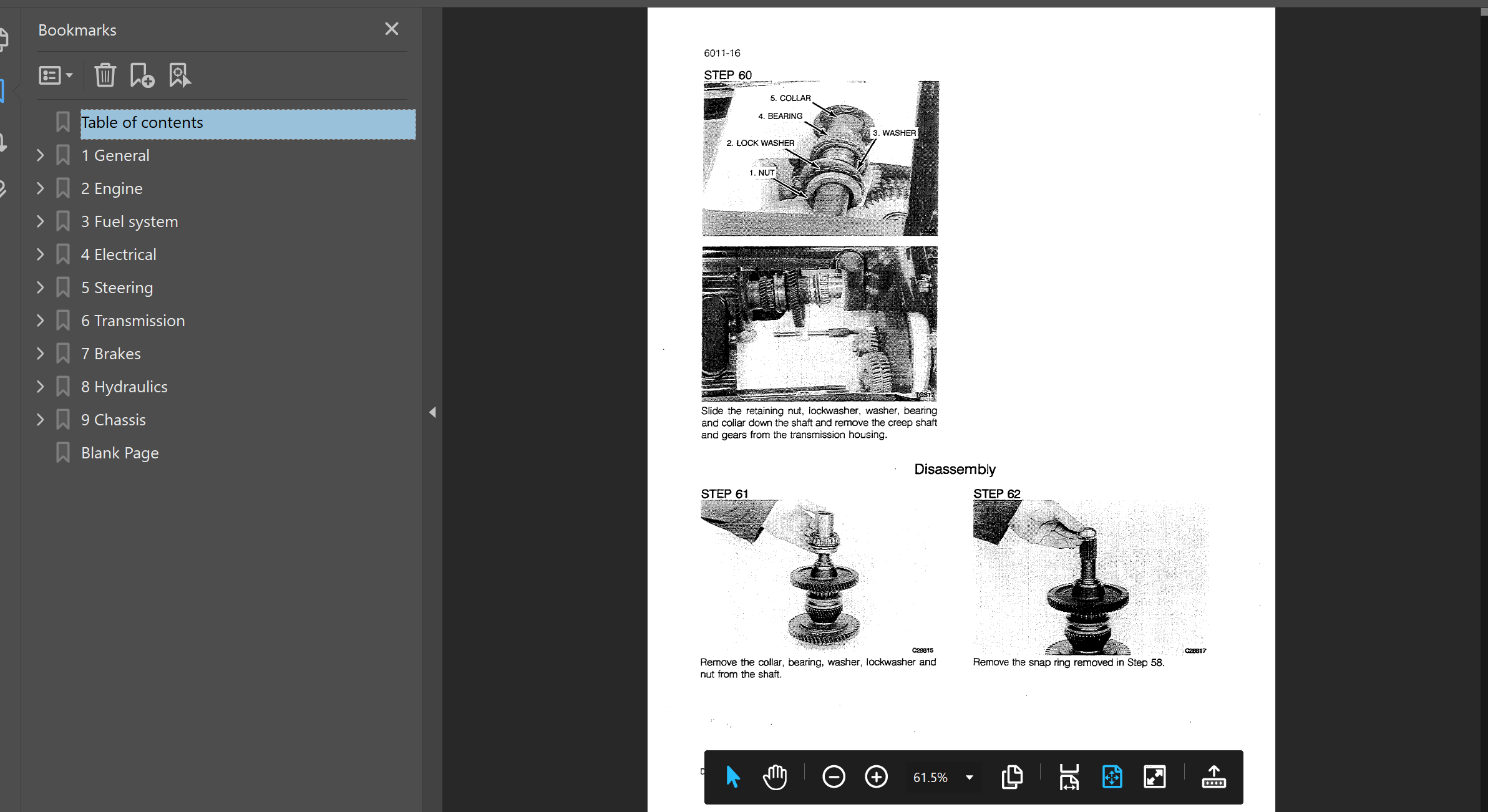The width and height of the screenshot is (1488, 812).
Task: Find current bookmark icon
Action: (180, 75)
